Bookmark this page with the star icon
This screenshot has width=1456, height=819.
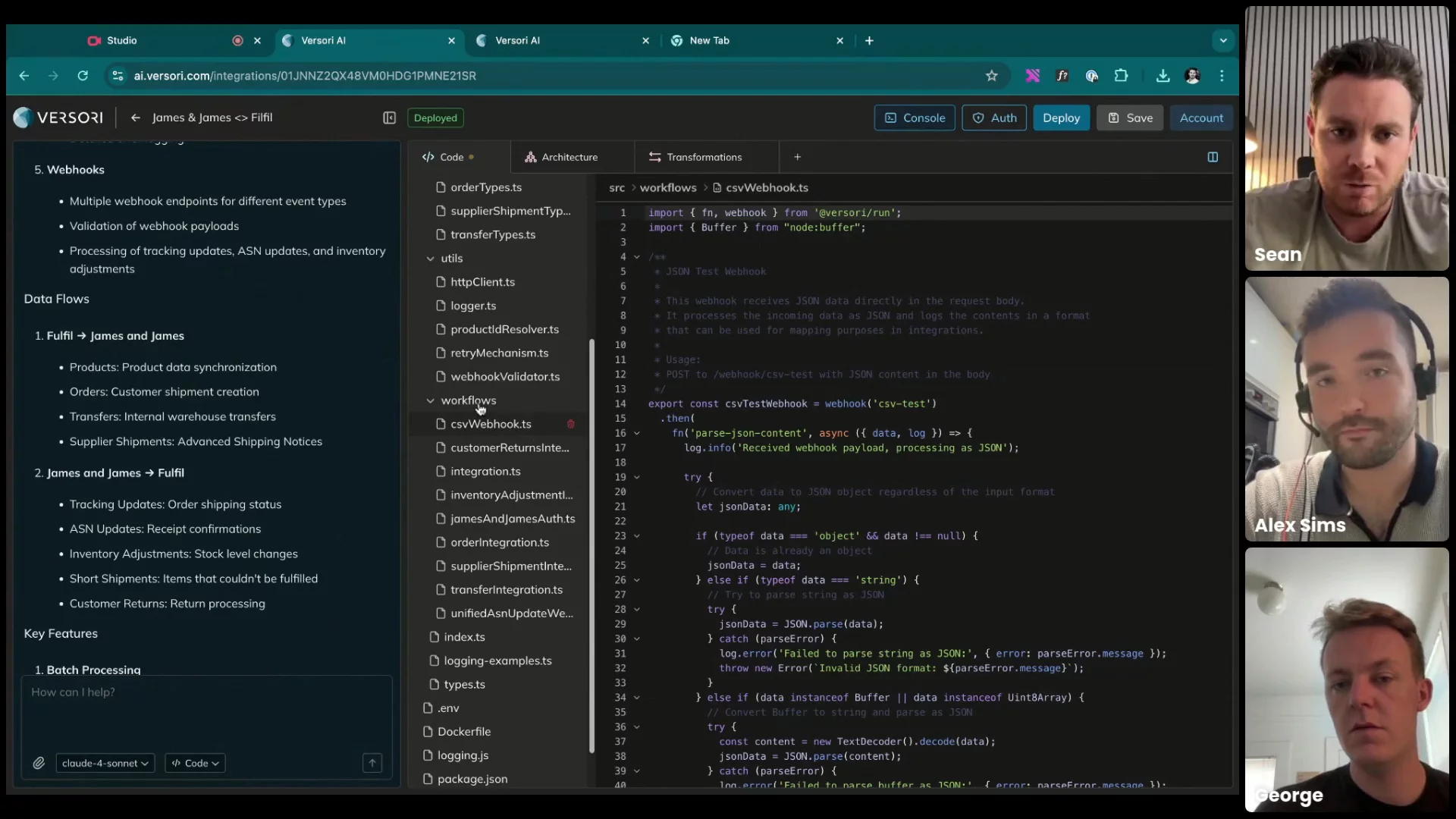pyautogui.click(x=991, y=76)
